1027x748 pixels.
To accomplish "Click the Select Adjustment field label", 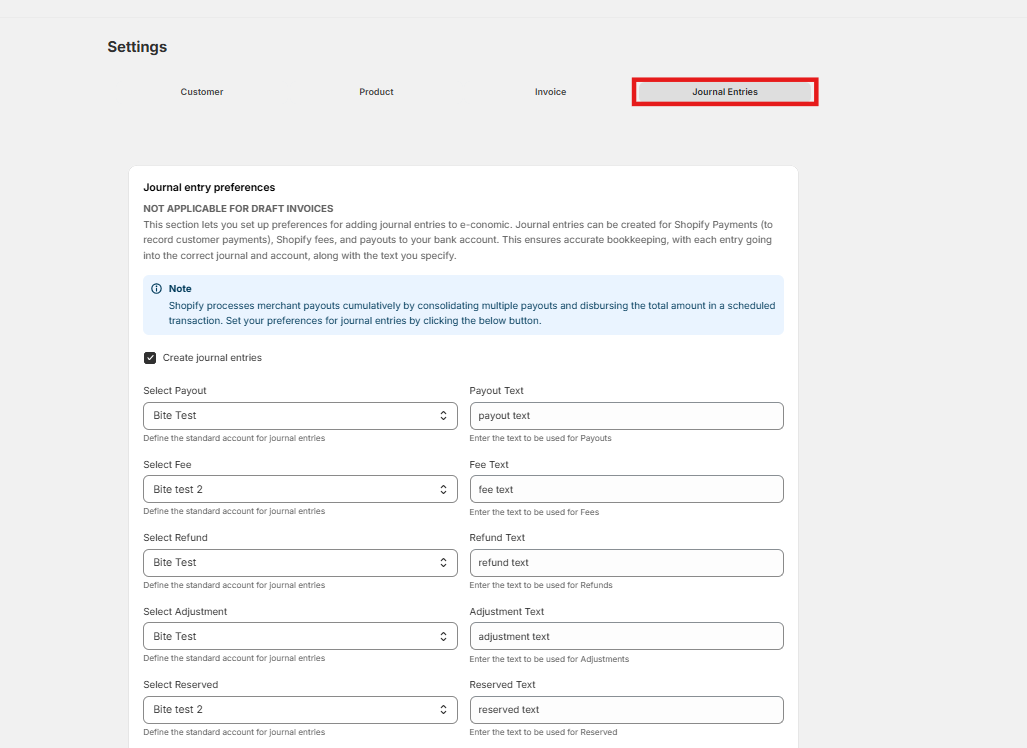I will 185,612.
